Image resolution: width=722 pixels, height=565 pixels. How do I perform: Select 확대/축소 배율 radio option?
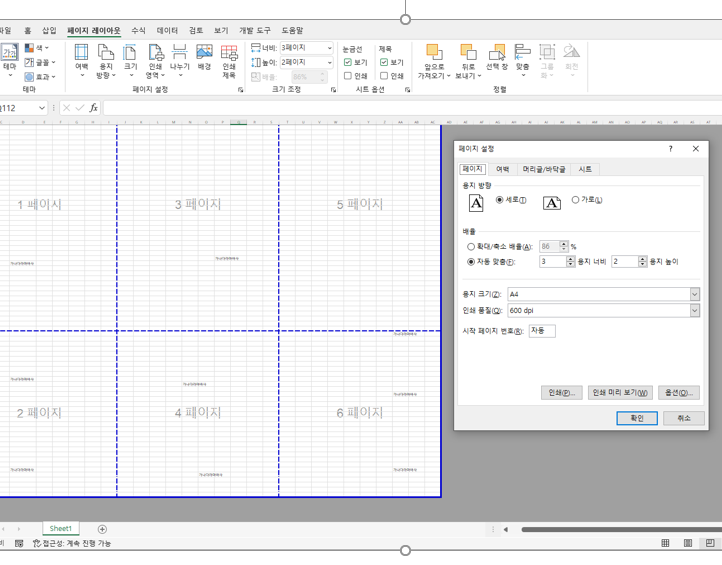point(471,247)
